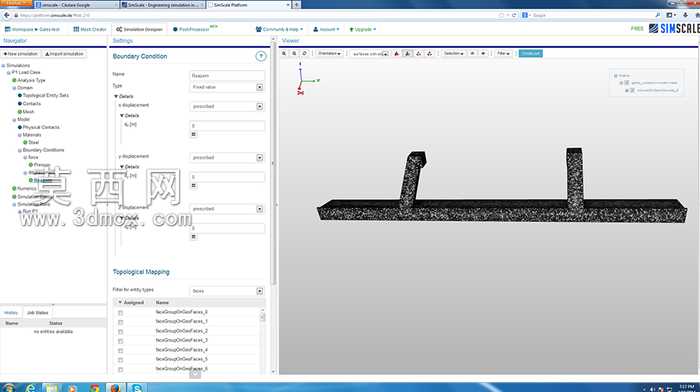Open the Upgrade menu
700x392 pixels.
tap(362, 29)
